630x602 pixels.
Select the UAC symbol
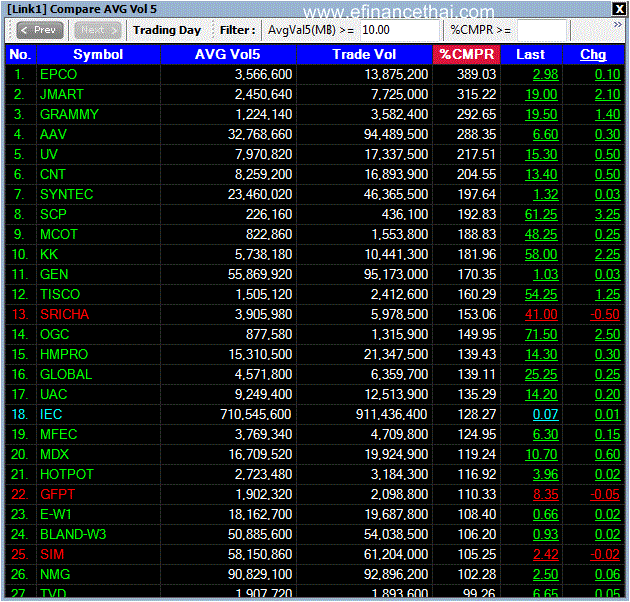(x=53, y=394)
